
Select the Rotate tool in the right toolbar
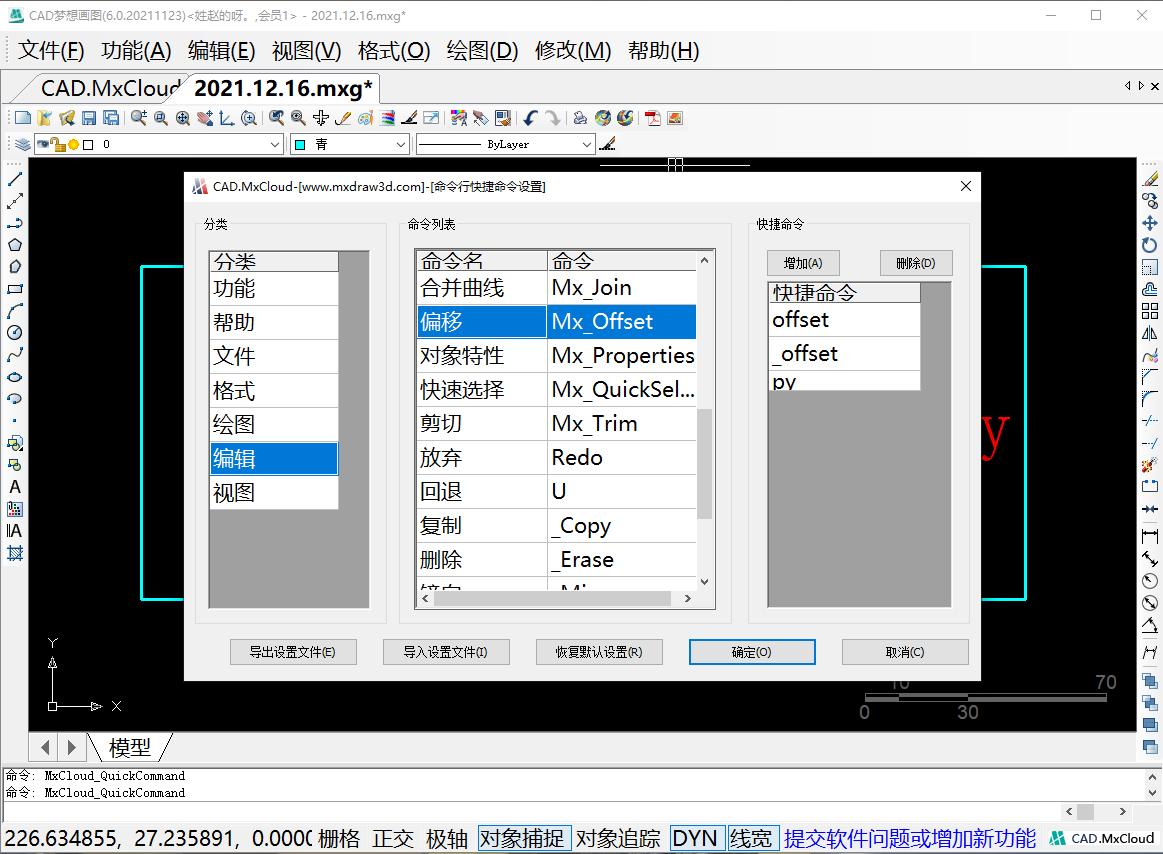click(1150, 244)
